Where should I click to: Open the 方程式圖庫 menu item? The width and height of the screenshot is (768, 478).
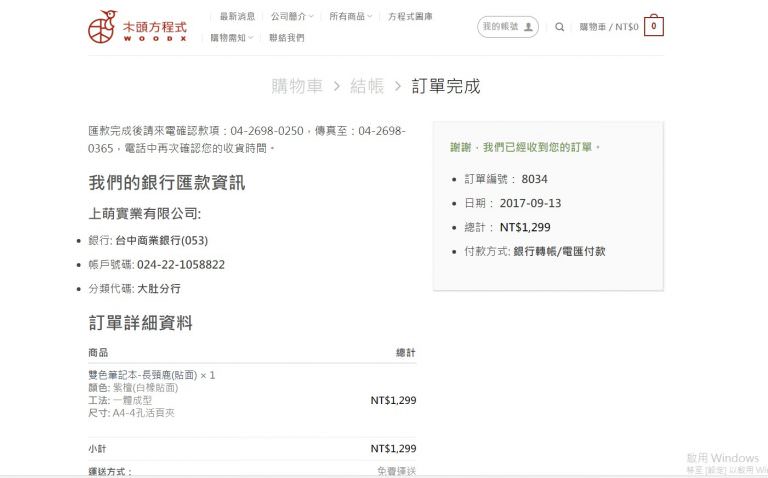[x=410, y=16]
